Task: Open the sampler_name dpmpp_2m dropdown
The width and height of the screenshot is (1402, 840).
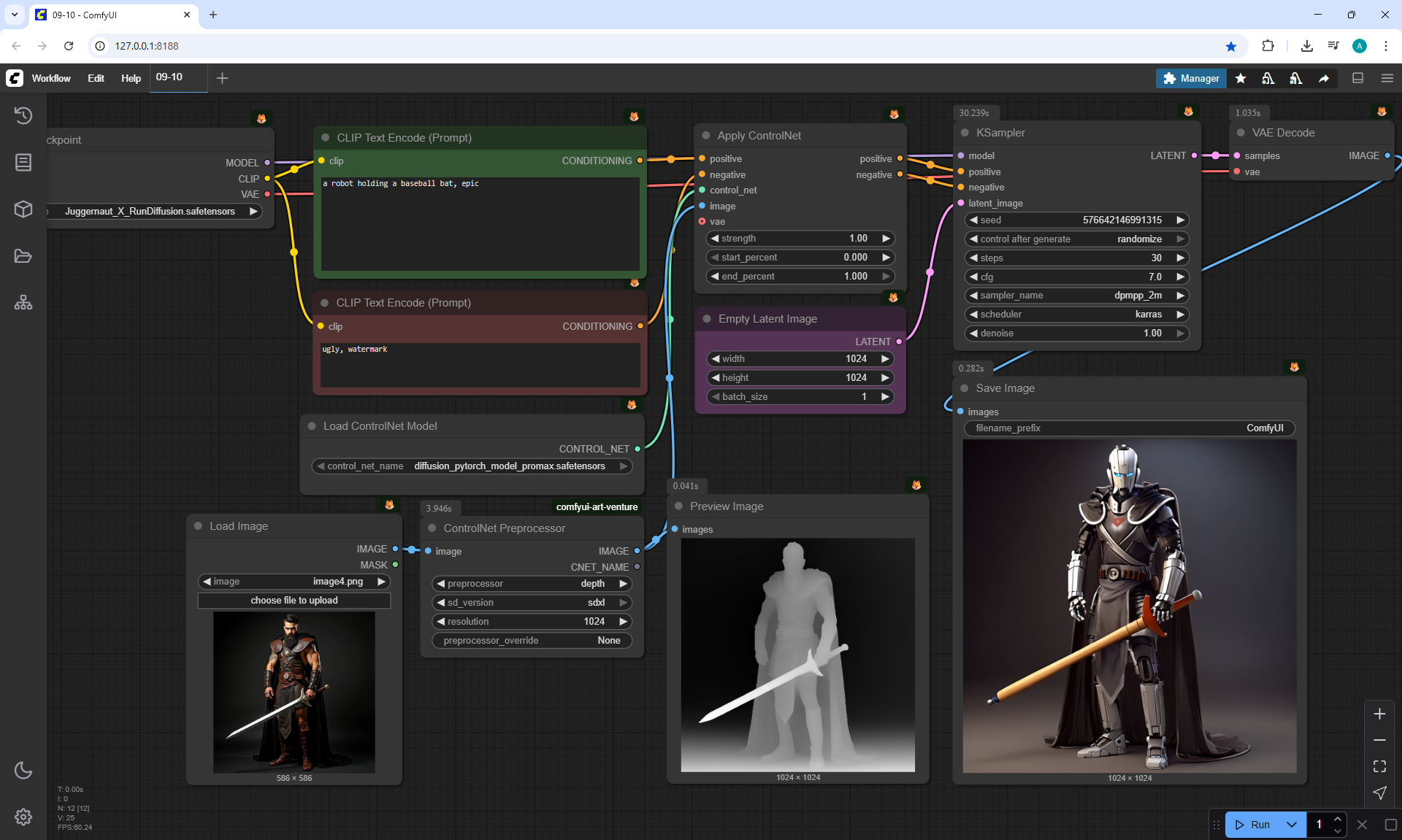Action: [1076, 296]
